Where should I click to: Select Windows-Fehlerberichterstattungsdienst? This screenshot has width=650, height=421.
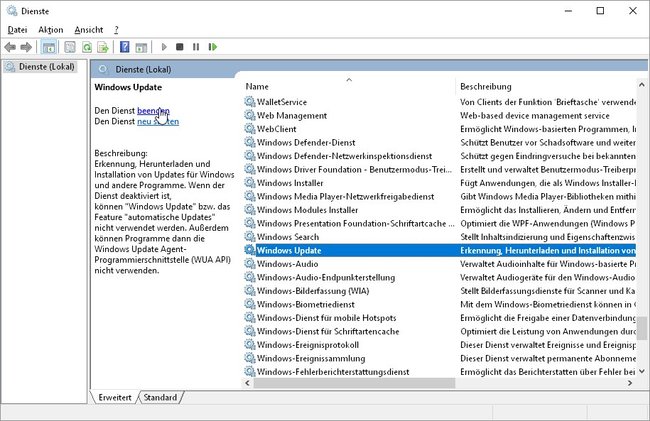point(439,371)
